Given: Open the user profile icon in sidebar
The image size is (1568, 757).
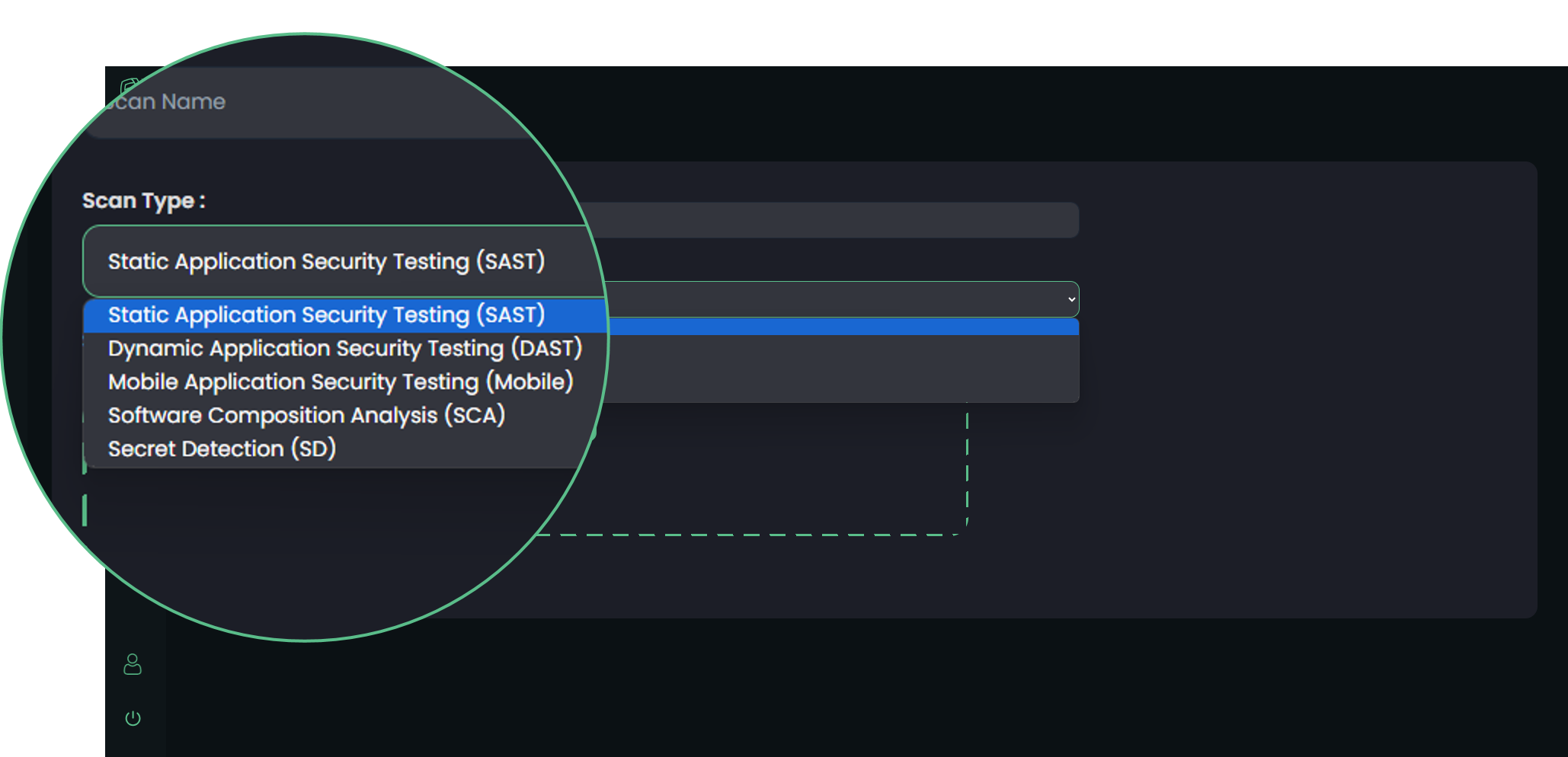Looking at the screenshot, I should tap(133, 664).
